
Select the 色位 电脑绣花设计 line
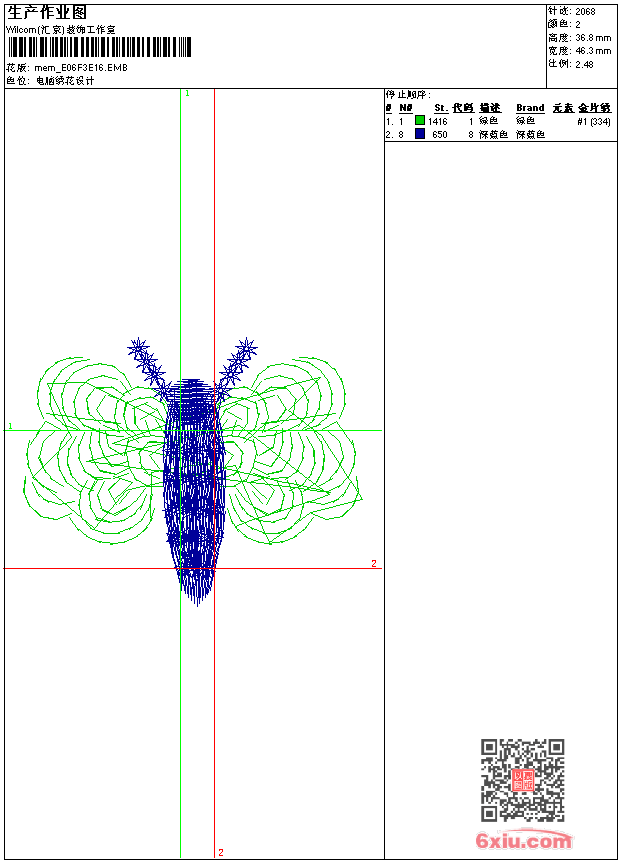50,81
